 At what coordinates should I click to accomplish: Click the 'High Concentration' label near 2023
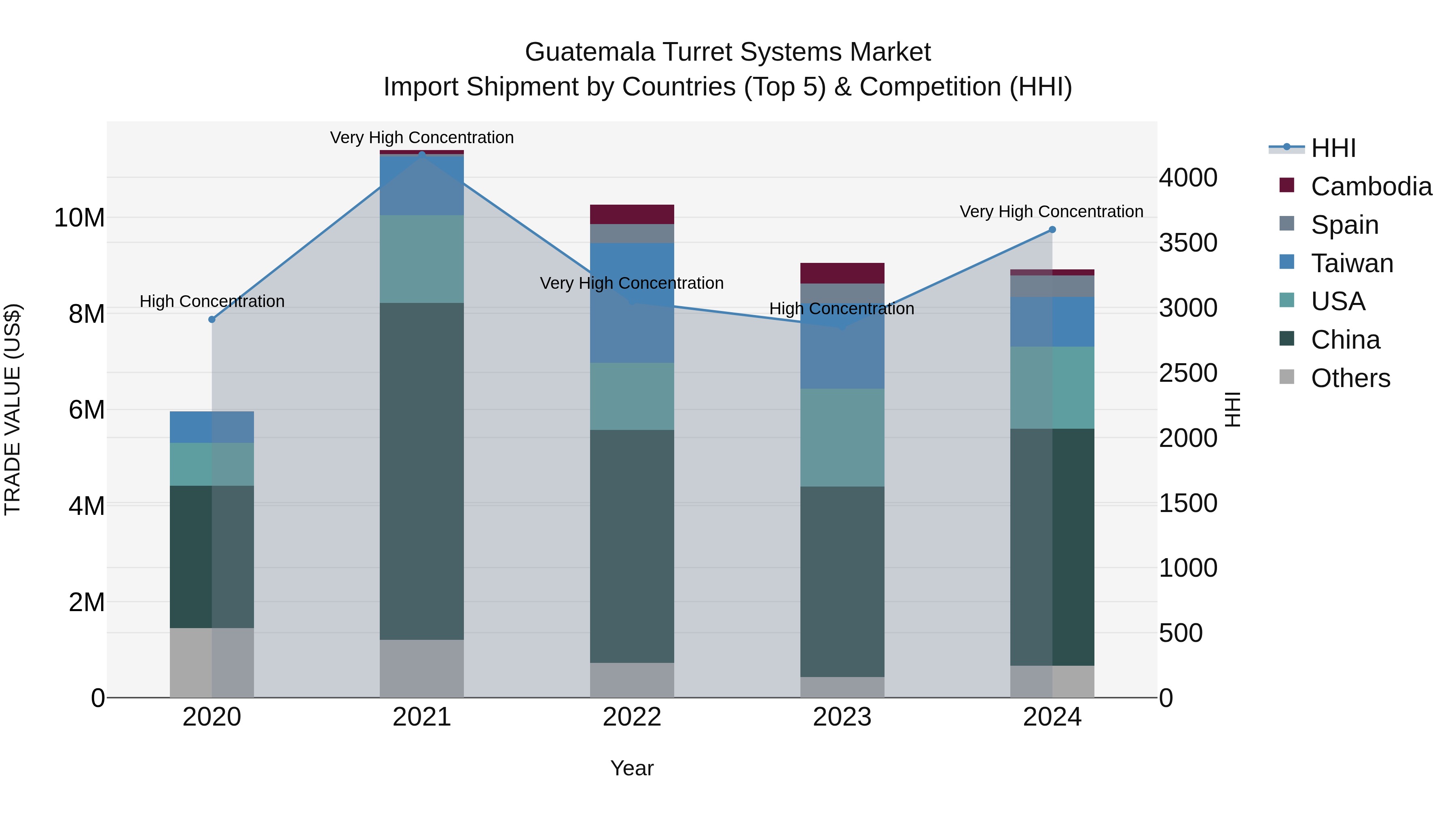(842, 309)
